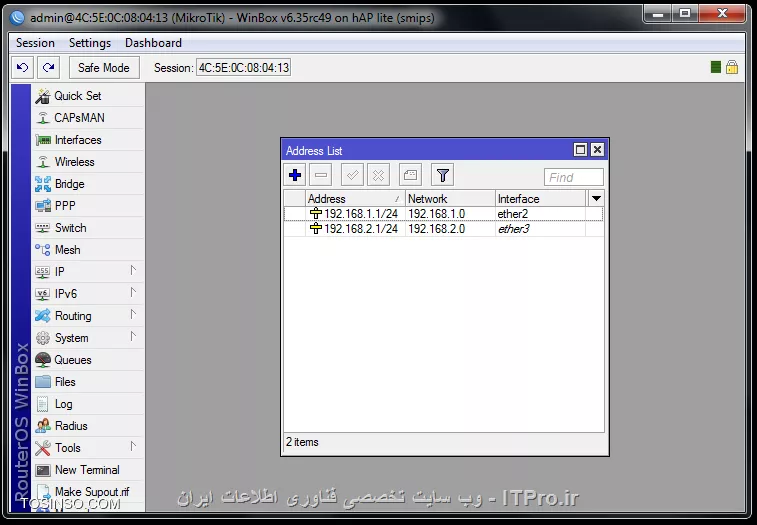Open the Dashboard menu

pyautogui.click(x=153, y=43)
